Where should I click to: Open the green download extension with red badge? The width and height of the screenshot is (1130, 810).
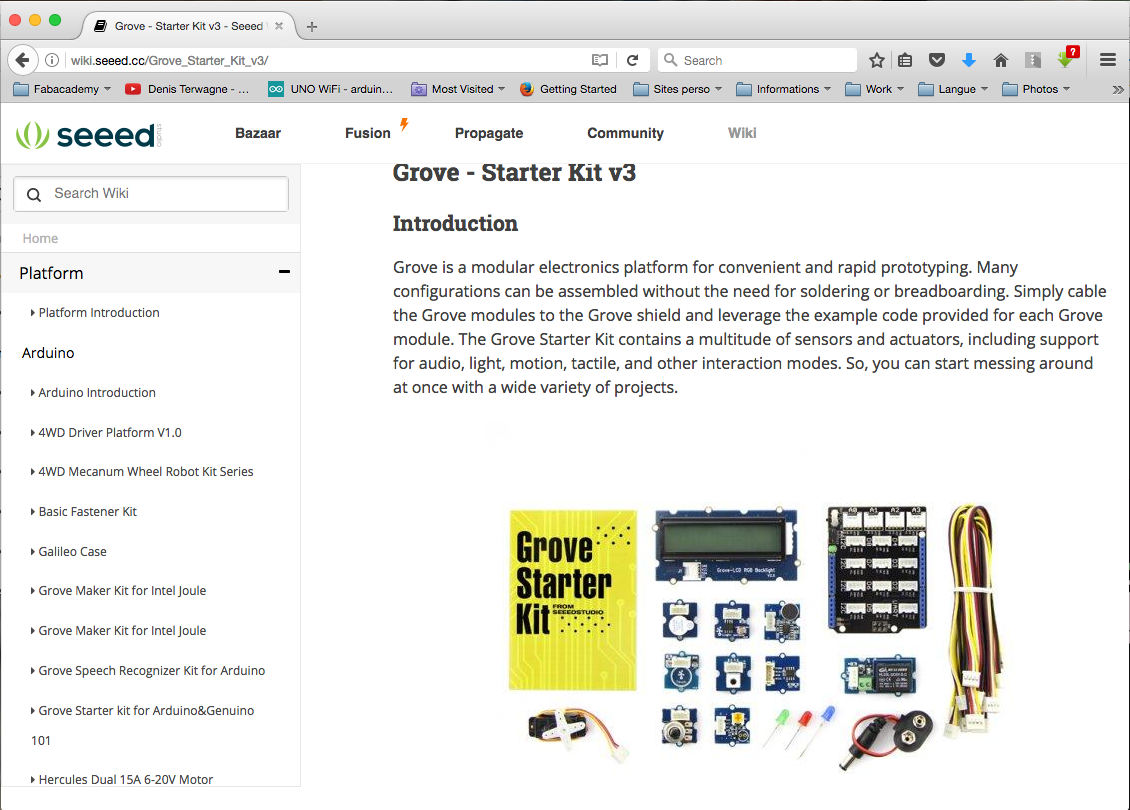click(1066, 59)
